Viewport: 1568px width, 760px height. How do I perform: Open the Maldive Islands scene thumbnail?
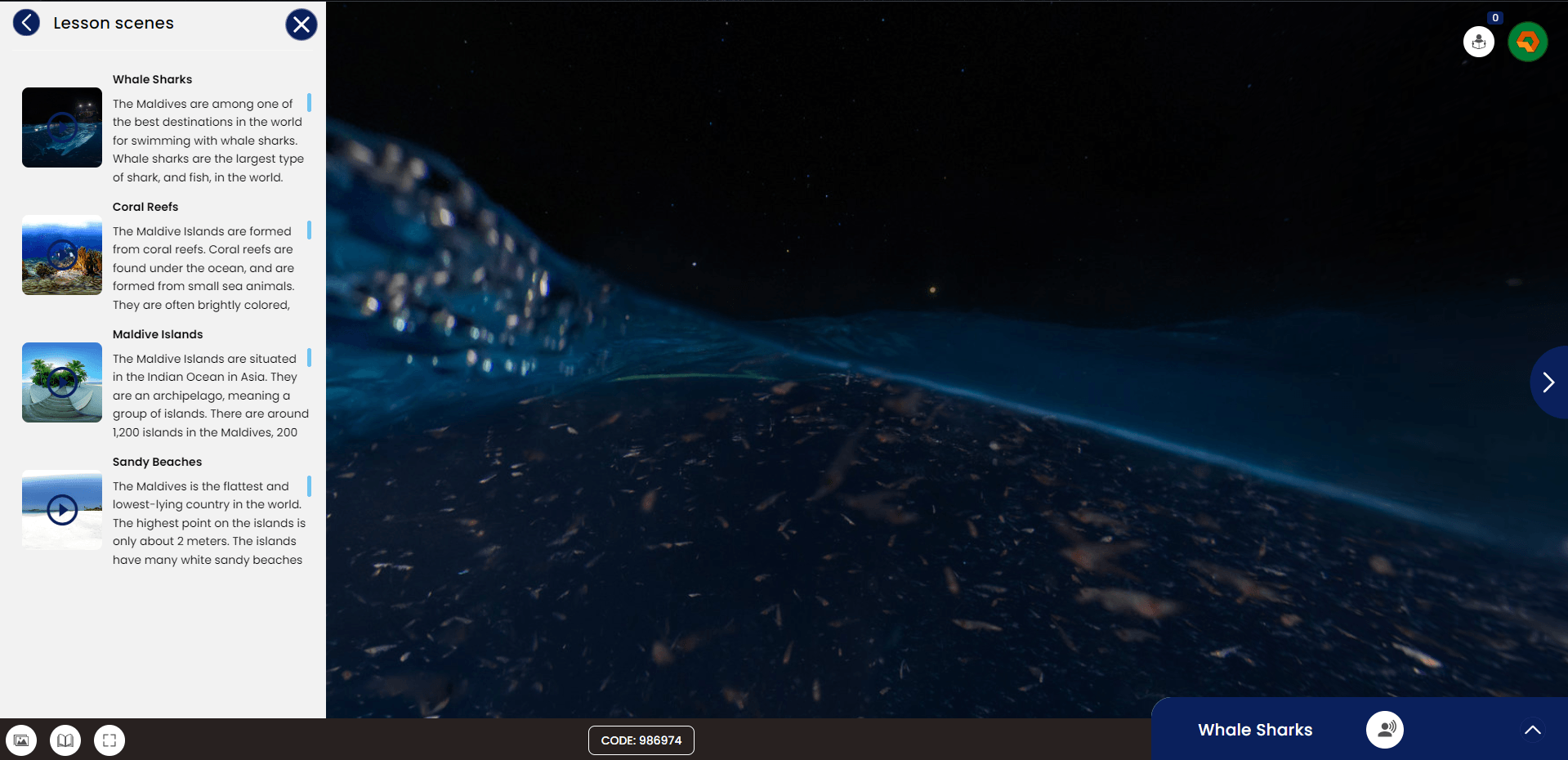(x=62, y=382)
